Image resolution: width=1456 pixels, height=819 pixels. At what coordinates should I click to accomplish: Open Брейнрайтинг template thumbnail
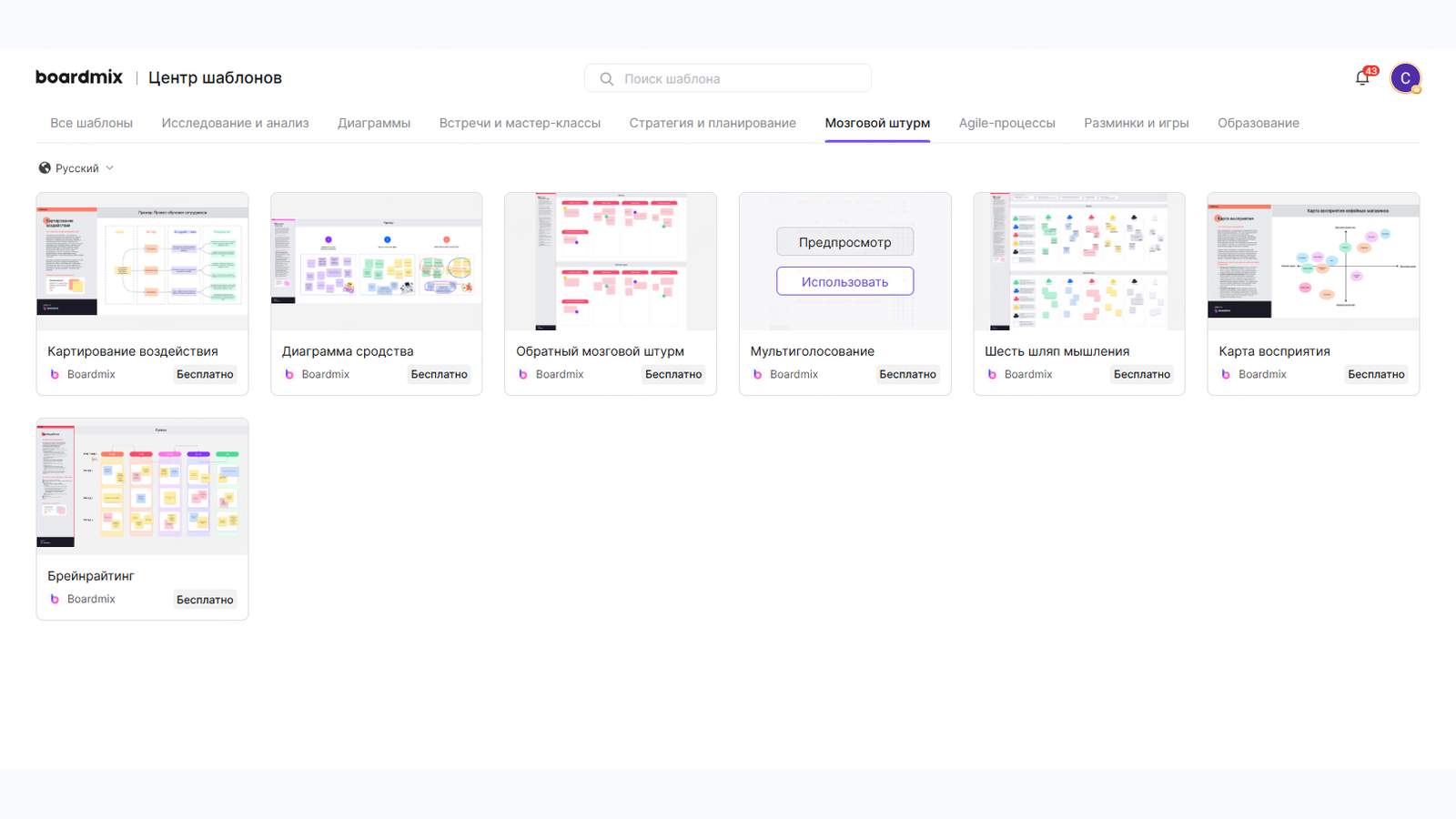click(x=142, y=487)
